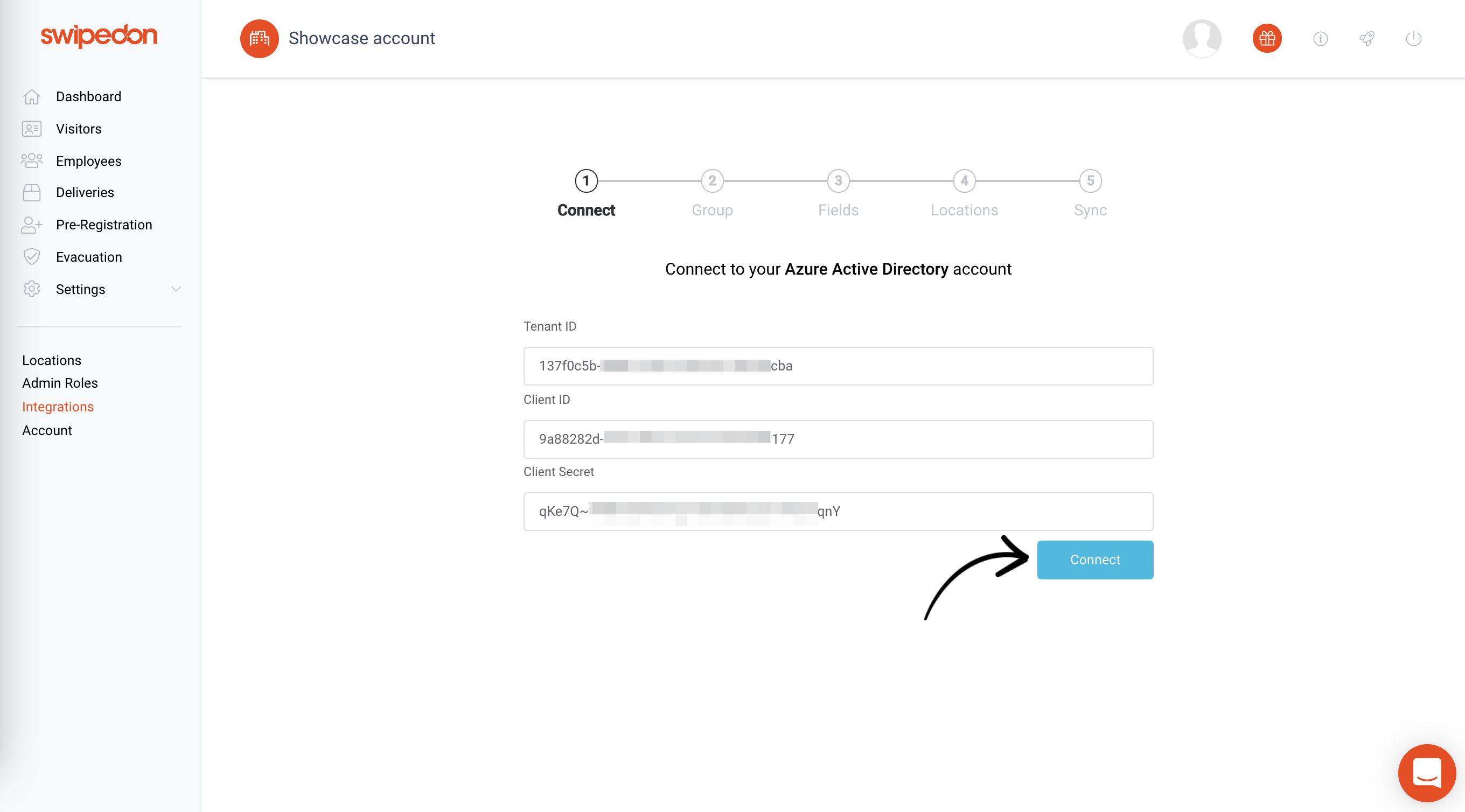The height and width of the screenshot is (812, 1465).
Task: Open the chat support bubble
Action: pos(1427,773)
